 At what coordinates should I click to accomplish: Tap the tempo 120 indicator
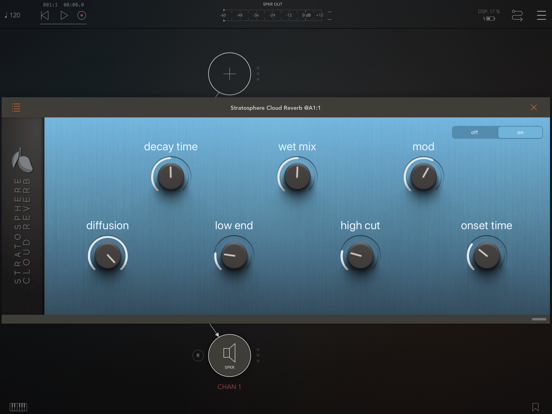click(x=12, y=15)
